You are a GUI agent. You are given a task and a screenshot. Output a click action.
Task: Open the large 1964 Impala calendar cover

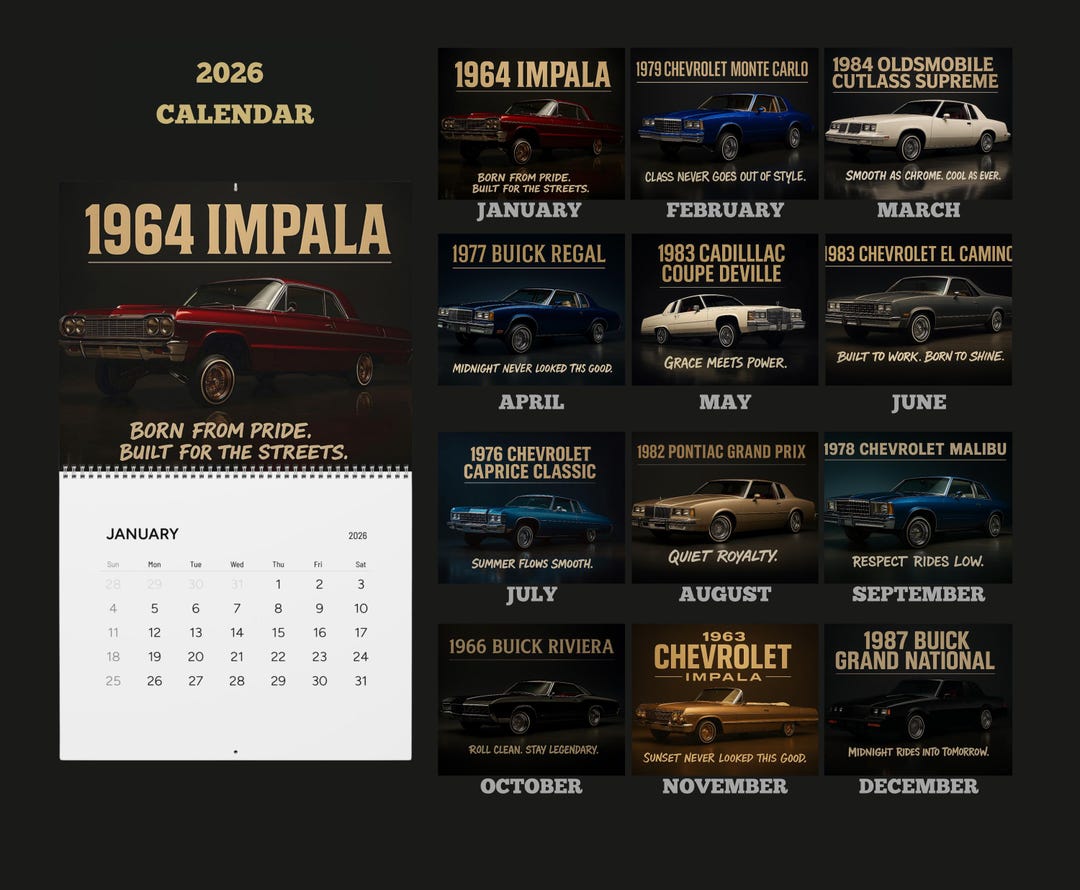point(236,320)
